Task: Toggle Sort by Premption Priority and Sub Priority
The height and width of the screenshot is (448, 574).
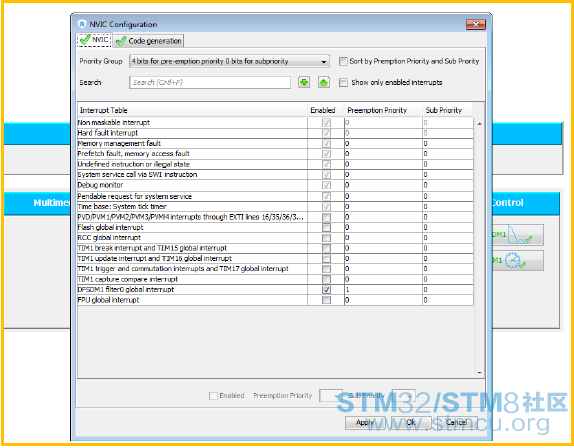Action: pyautogui.click(x=343, y=61)
